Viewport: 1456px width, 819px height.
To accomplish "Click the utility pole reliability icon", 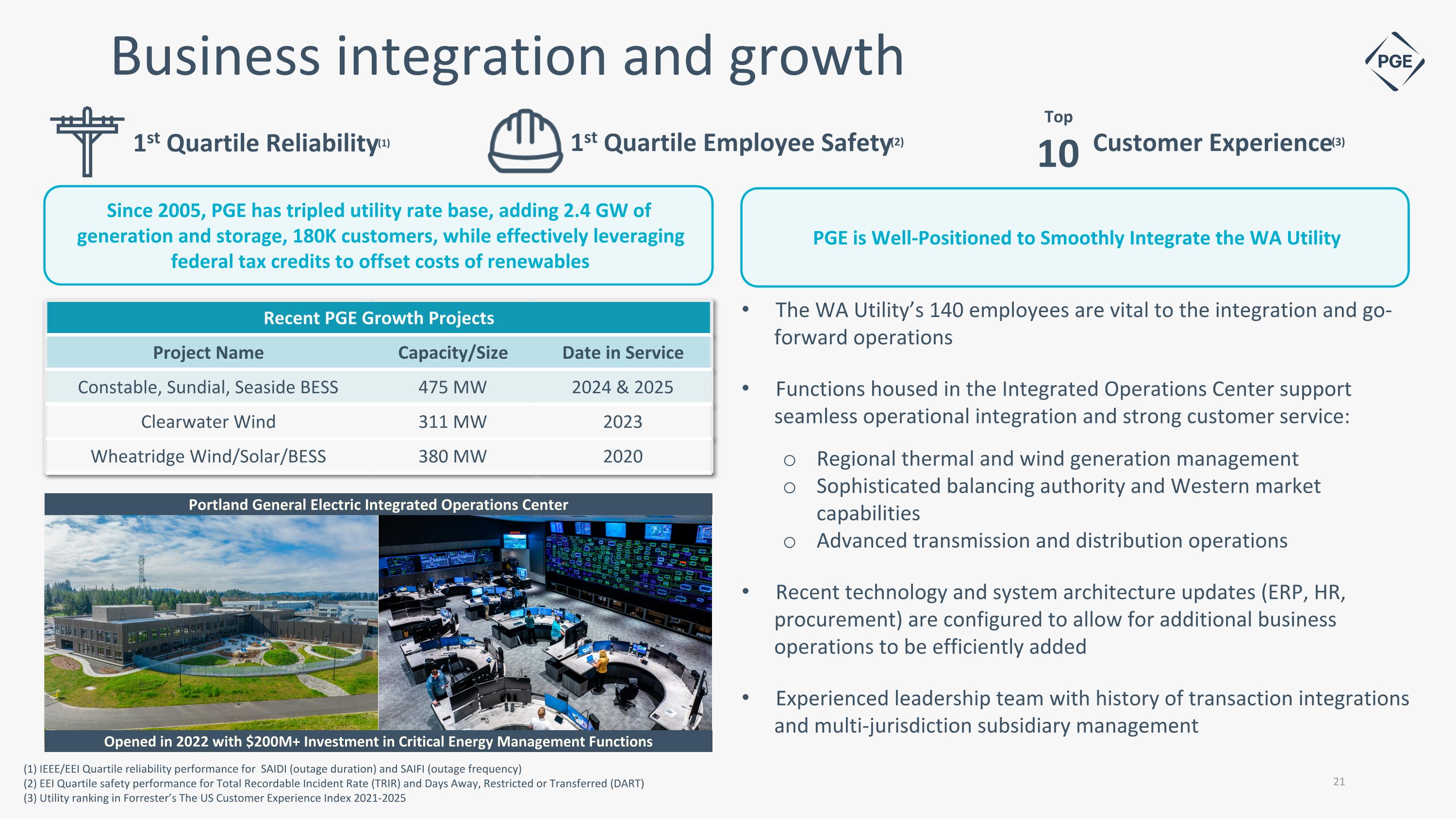I will pyautogui.click(x=87, y=141).
